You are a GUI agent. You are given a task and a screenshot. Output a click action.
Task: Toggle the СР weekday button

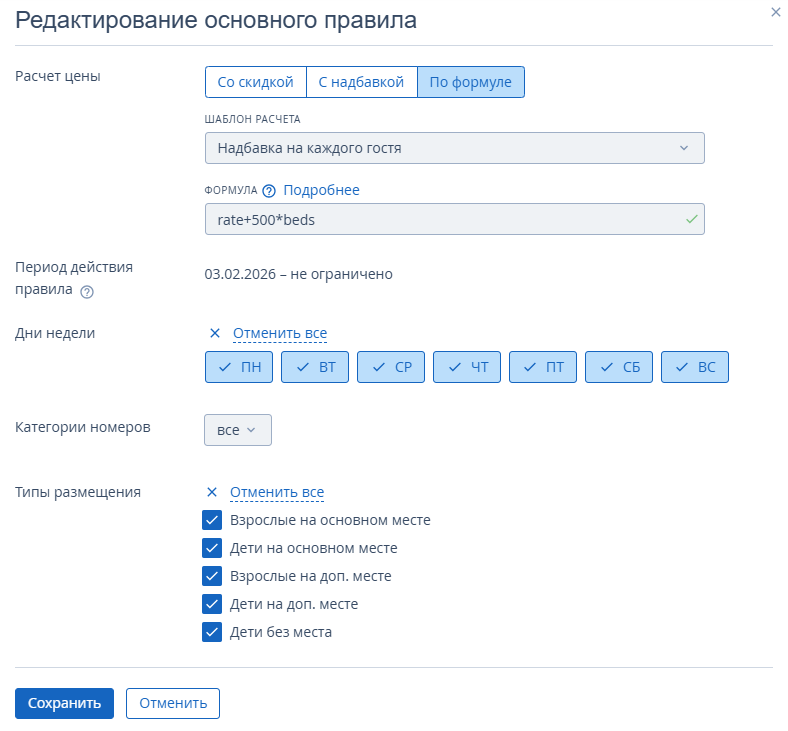[391, 367]
